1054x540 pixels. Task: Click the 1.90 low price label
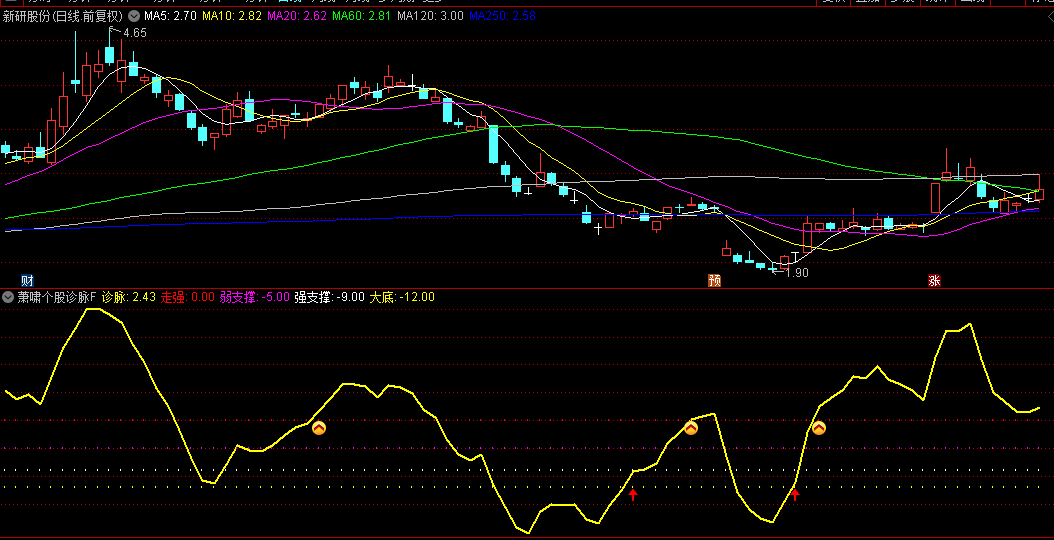(x=796, y=272)
